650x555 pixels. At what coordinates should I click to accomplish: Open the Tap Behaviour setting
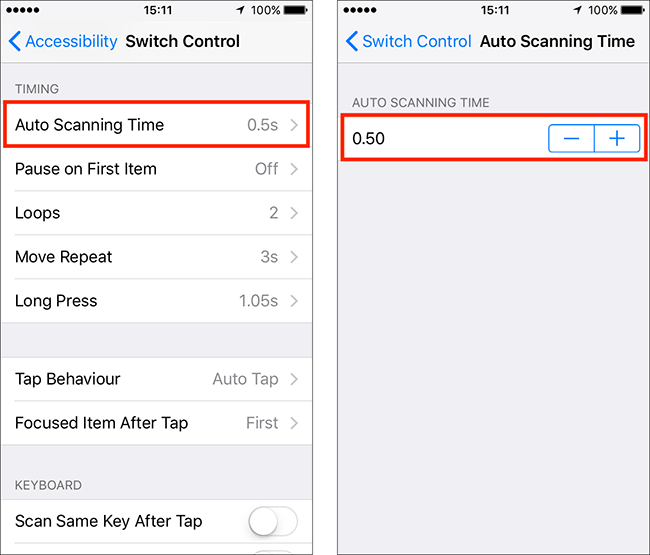(x=157, y=379)
